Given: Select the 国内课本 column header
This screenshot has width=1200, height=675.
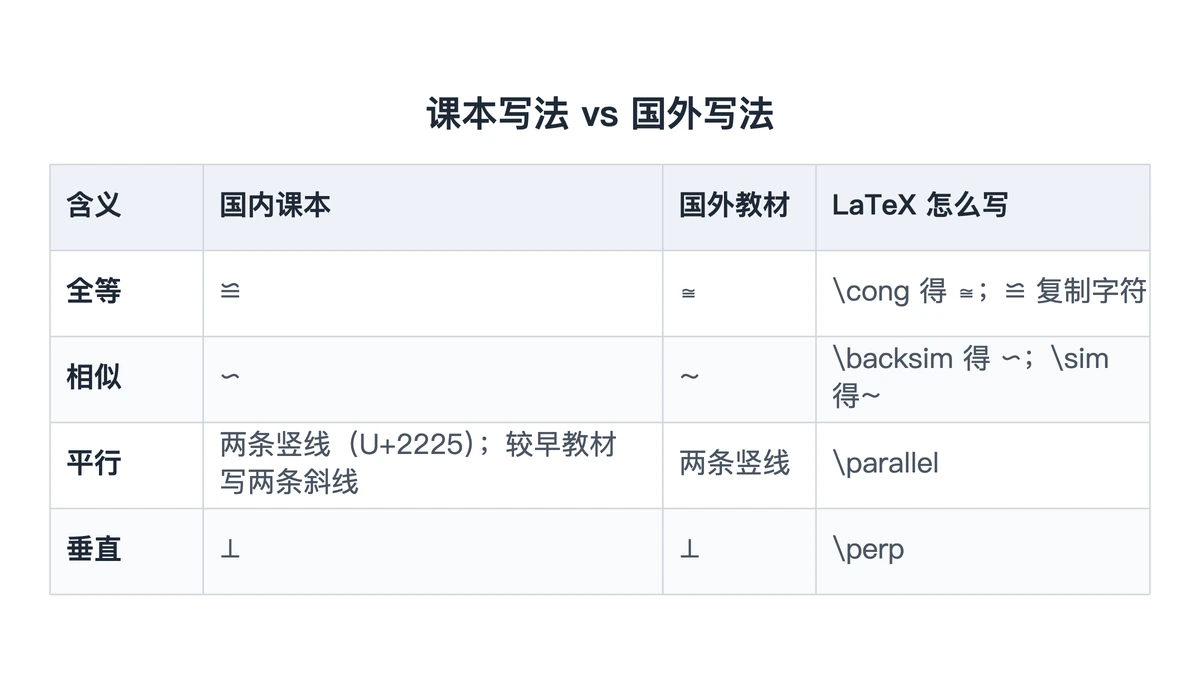Looking at the screenshot, I should click(275, 206).
